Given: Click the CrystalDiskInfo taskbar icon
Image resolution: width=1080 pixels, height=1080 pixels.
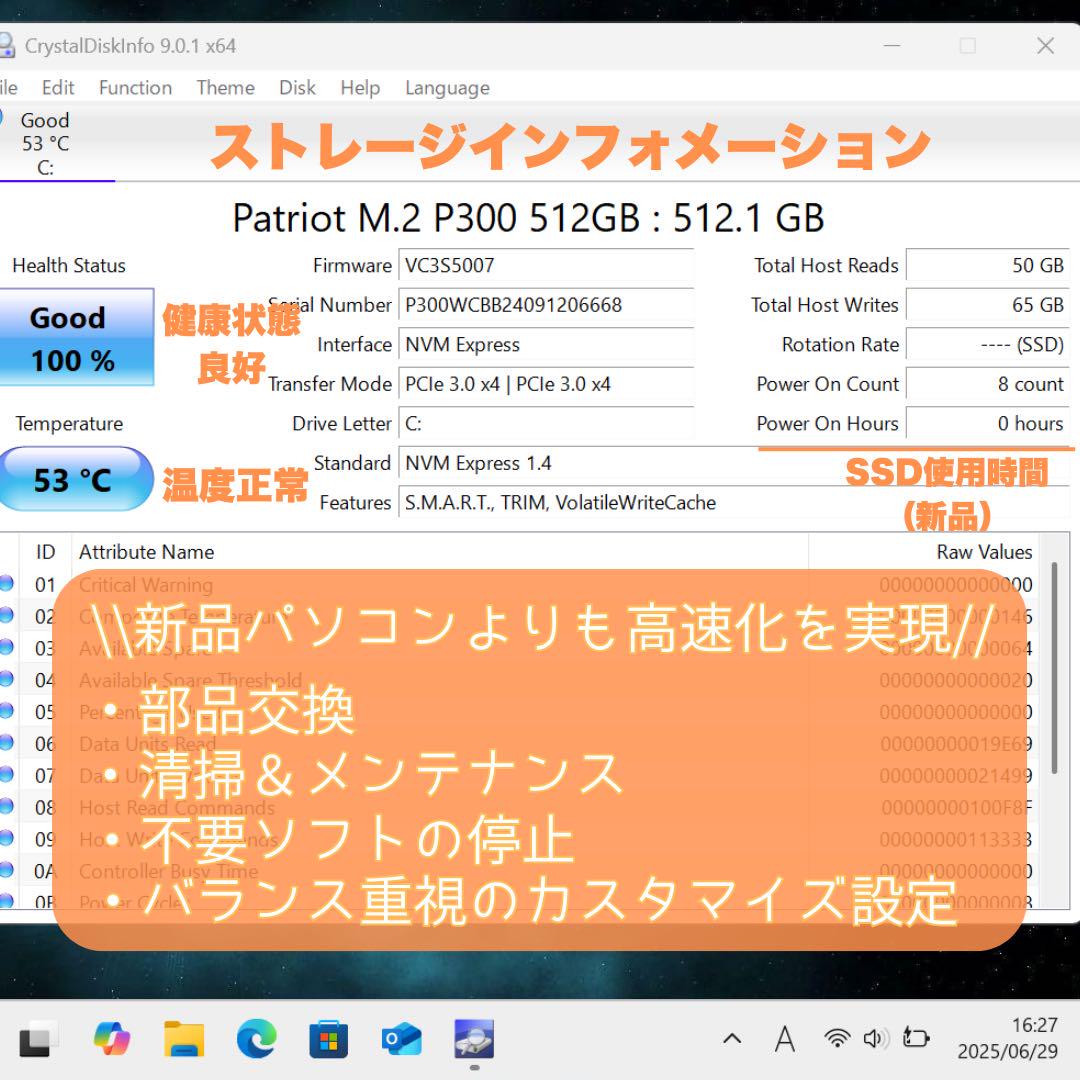Looking at the screenshot, I should click(474, 1038).
